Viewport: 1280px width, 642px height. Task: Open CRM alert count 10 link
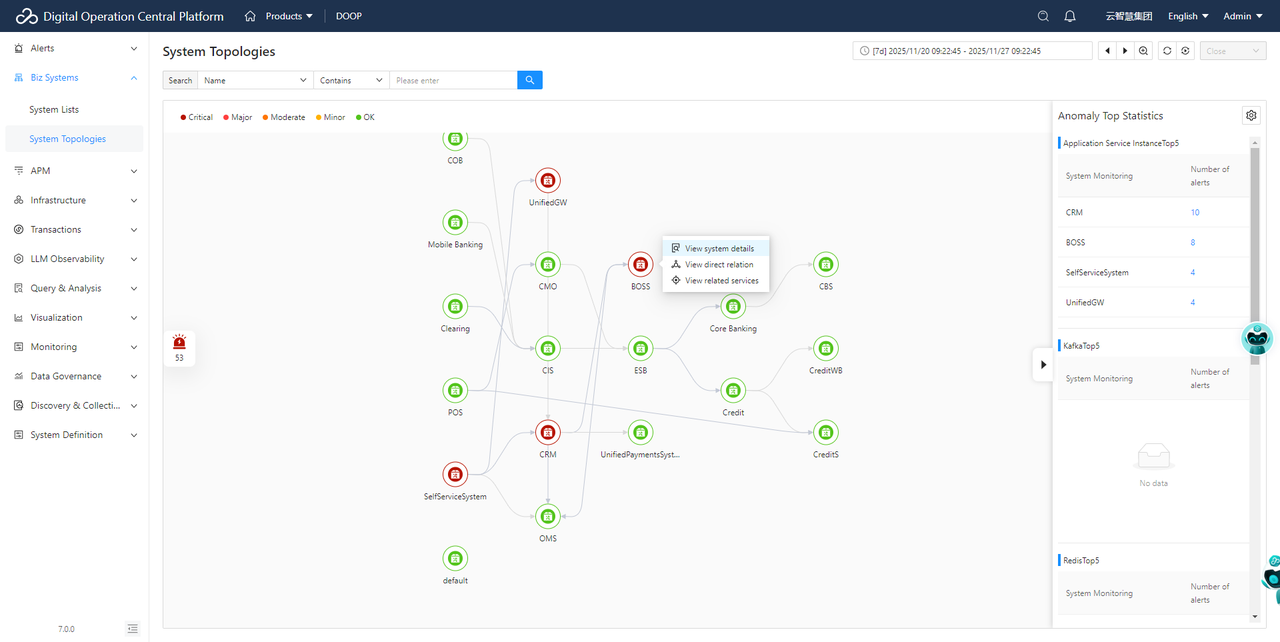[x=1195, y=213]
